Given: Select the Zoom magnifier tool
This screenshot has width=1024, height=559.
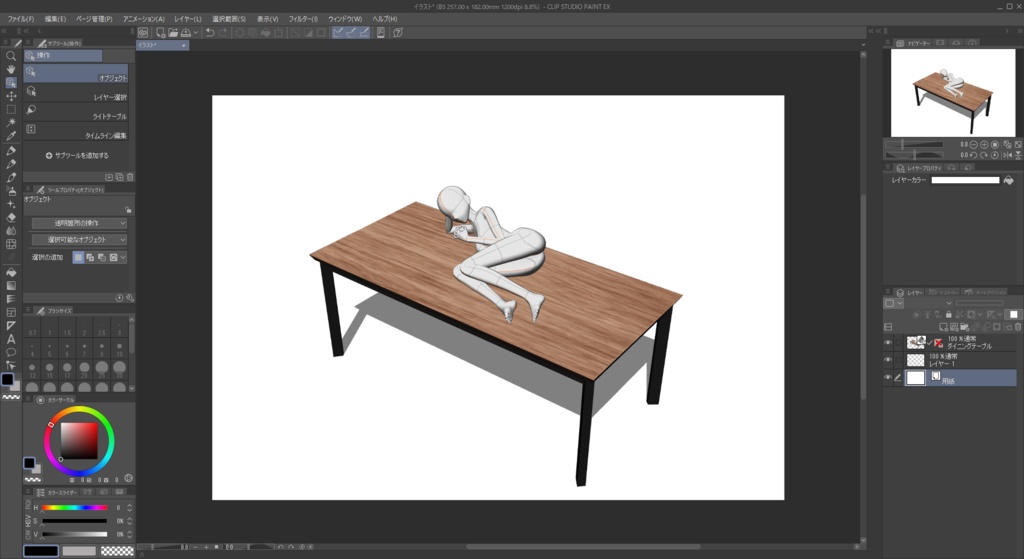Looking at the screenshot, I should (x=11, y=56).
